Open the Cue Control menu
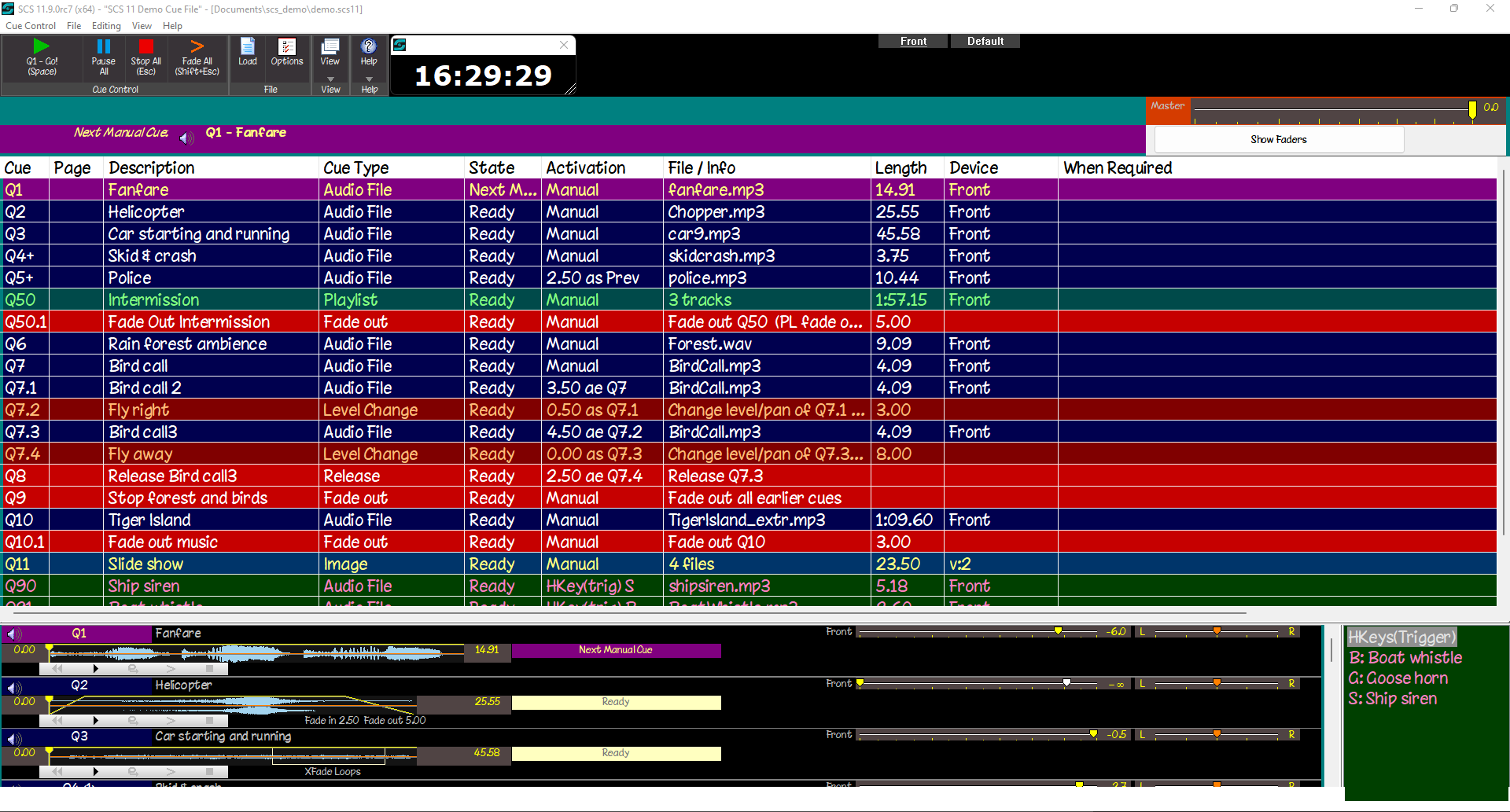 point(31,26)
